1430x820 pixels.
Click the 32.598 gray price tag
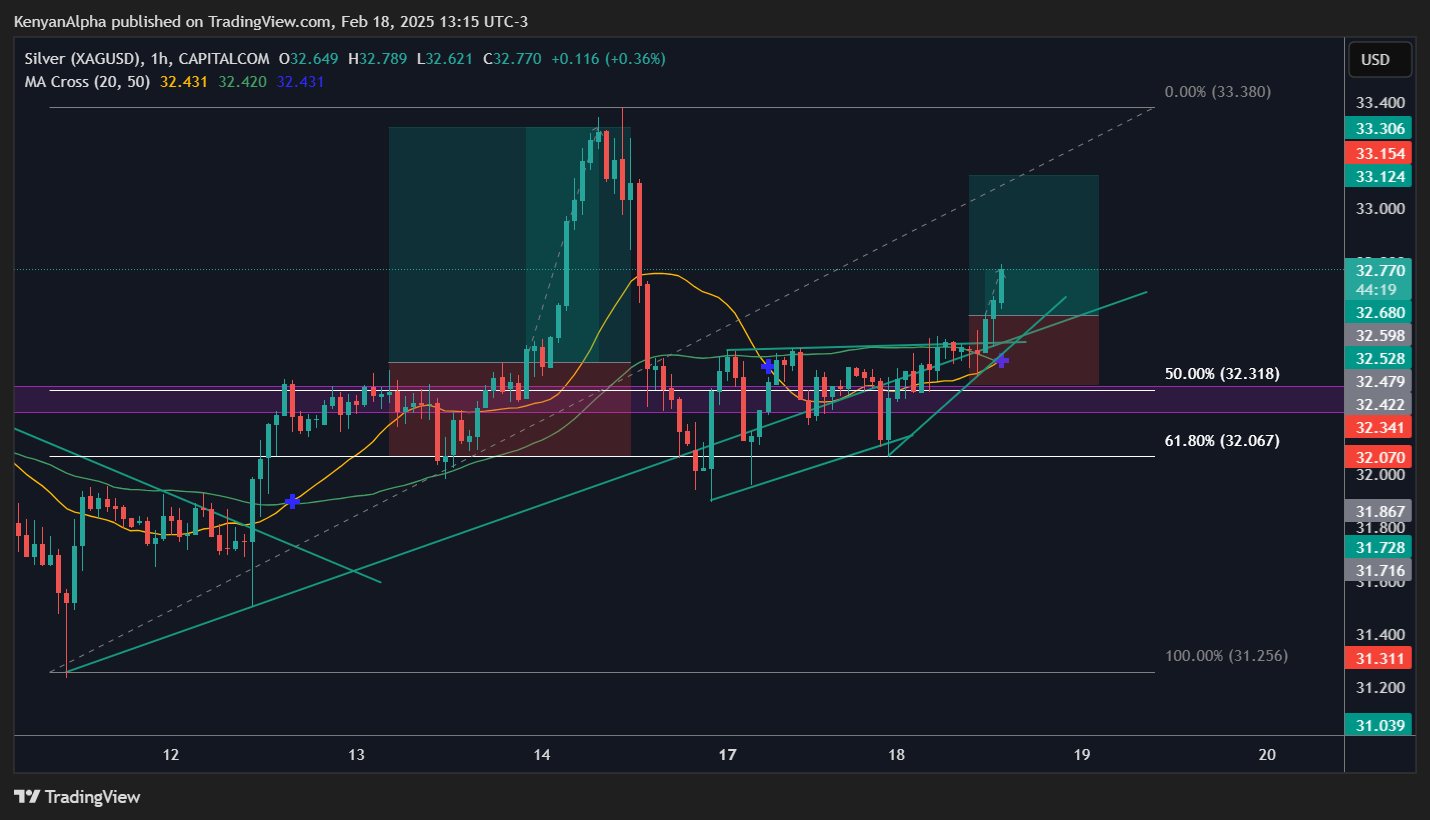[x=1380, y=335]
